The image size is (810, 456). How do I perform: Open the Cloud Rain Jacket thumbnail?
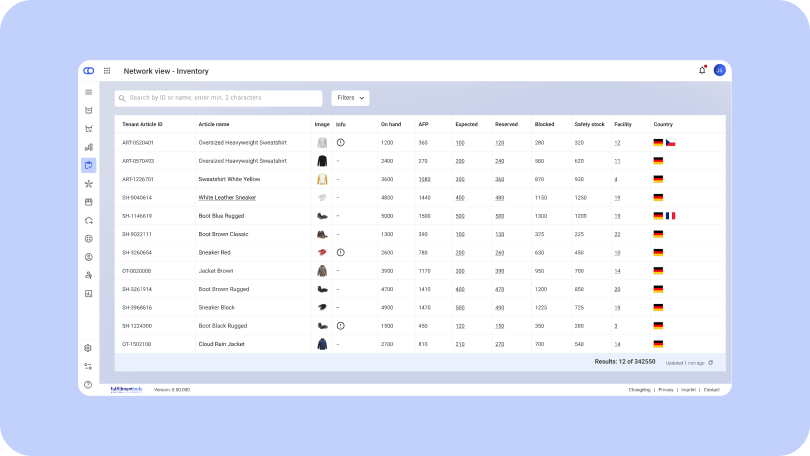[x=322, y=344]
